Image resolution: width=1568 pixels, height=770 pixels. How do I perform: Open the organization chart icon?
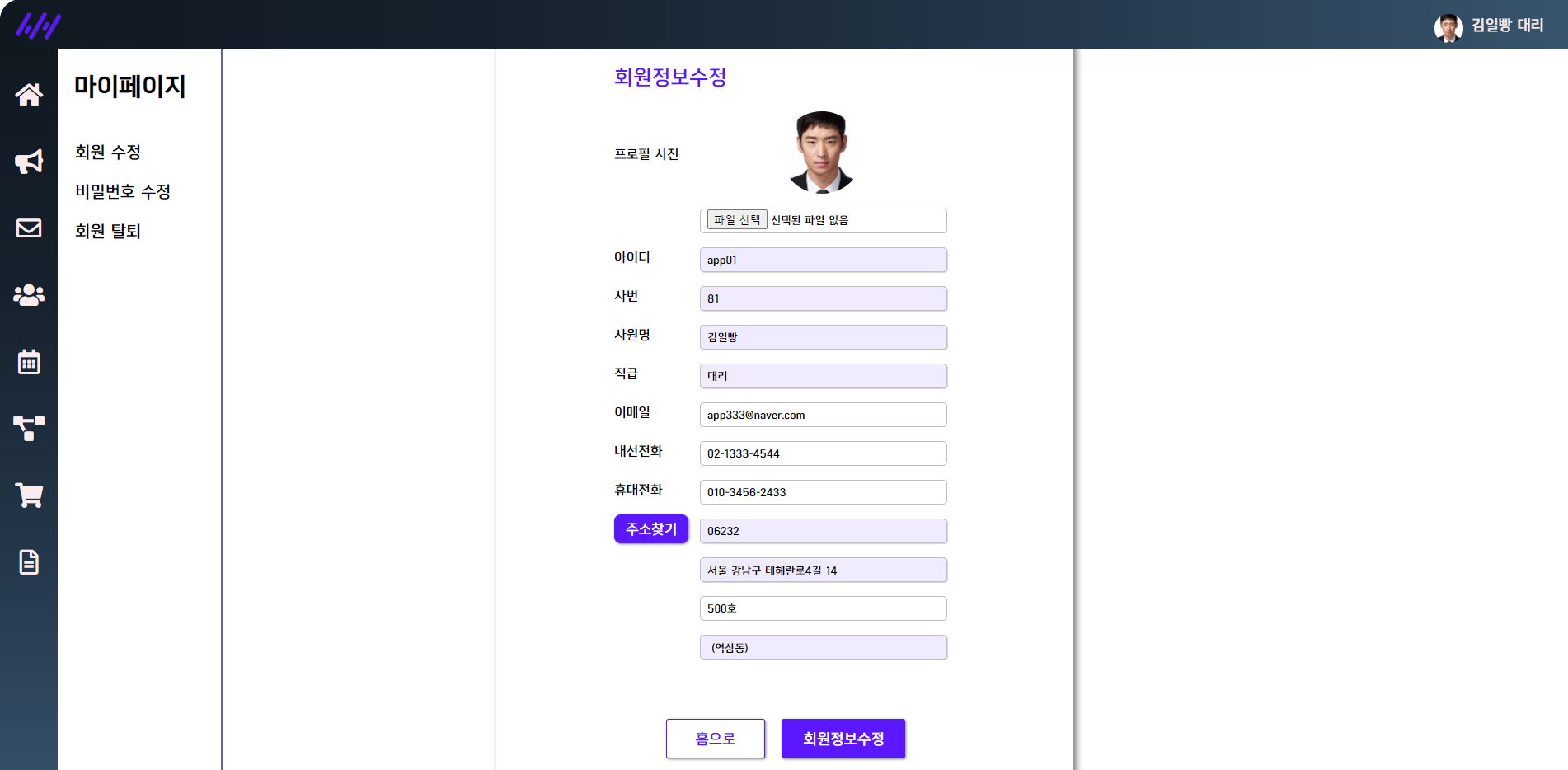coord(29,429)
